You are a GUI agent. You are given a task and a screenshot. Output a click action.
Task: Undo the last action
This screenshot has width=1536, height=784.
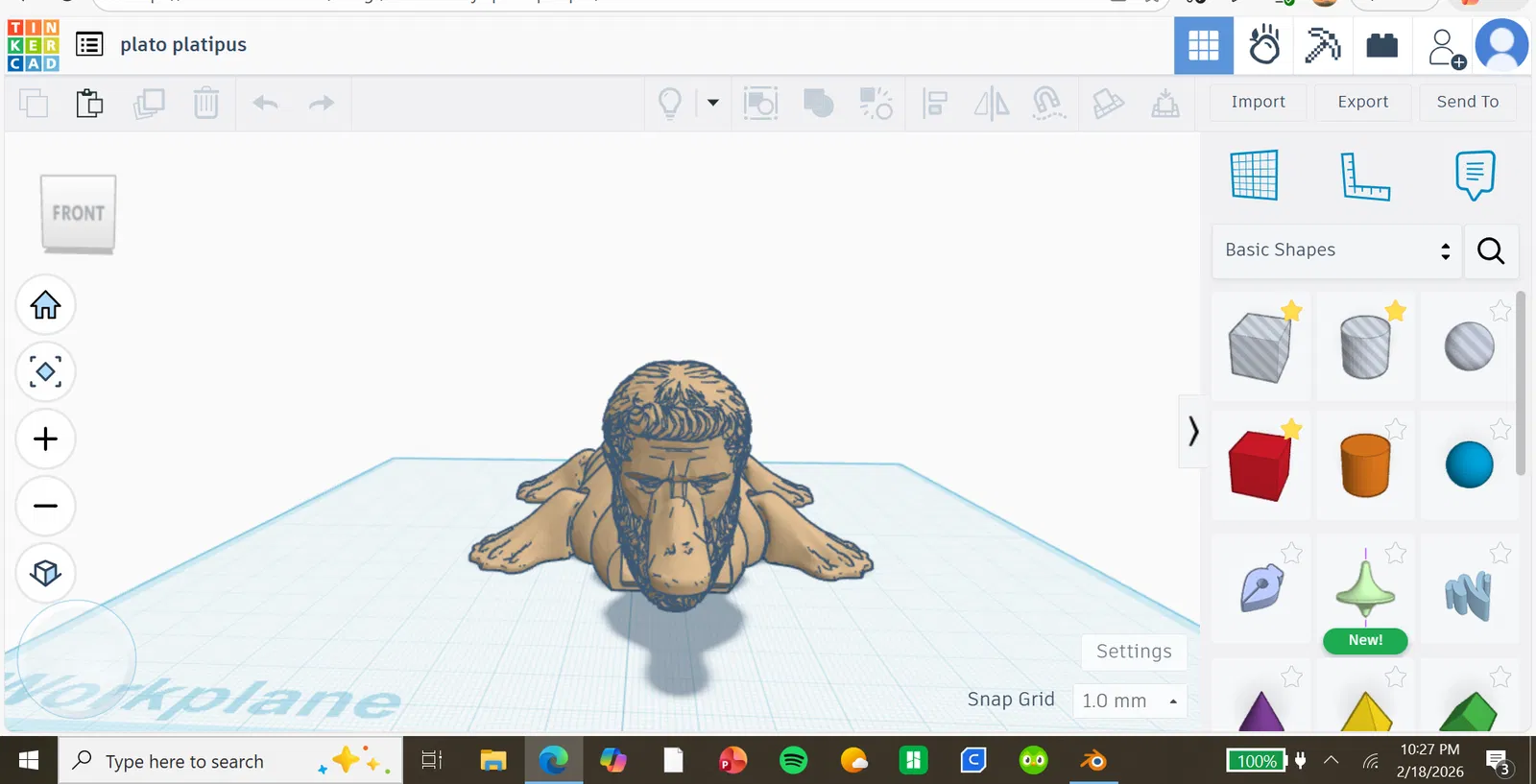(x=266, y=103)
